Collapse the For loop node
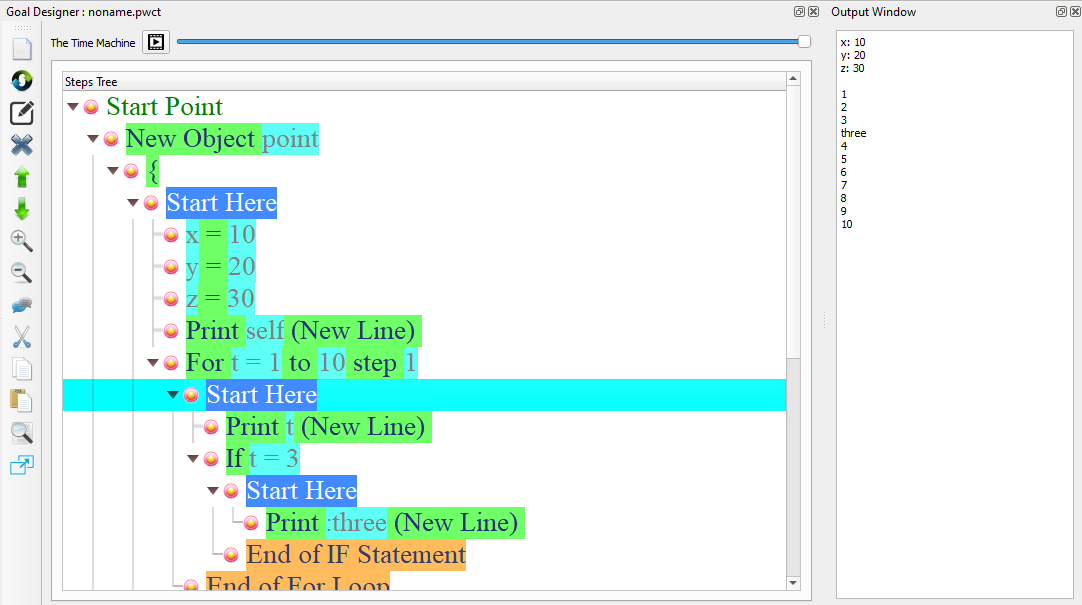Viewport: 1082px width, 605px height. (x=153, y=363)
